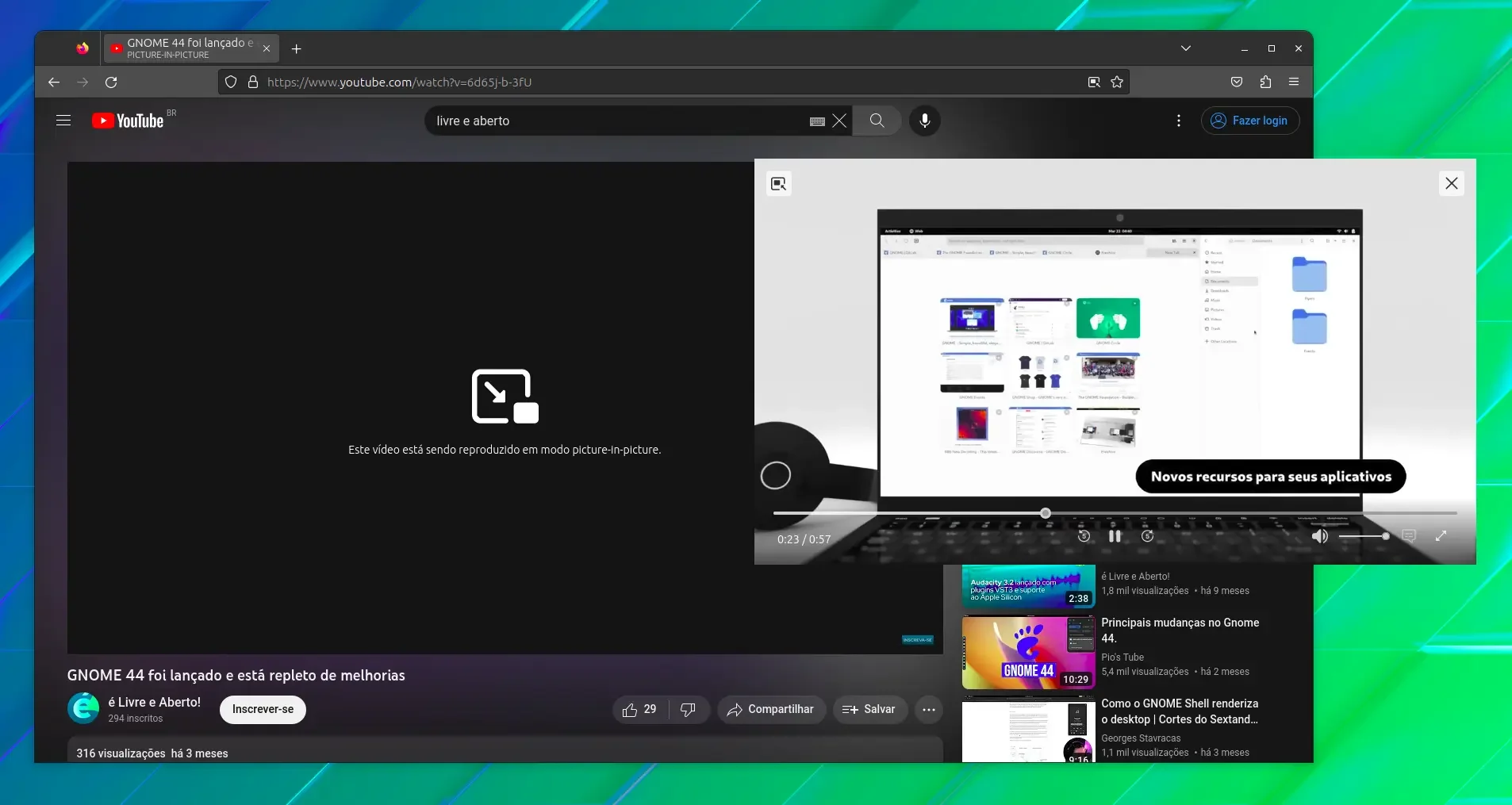Pause the PiP video
Viewport: 1512px width, 805px height.
[x=1115, y=536]
